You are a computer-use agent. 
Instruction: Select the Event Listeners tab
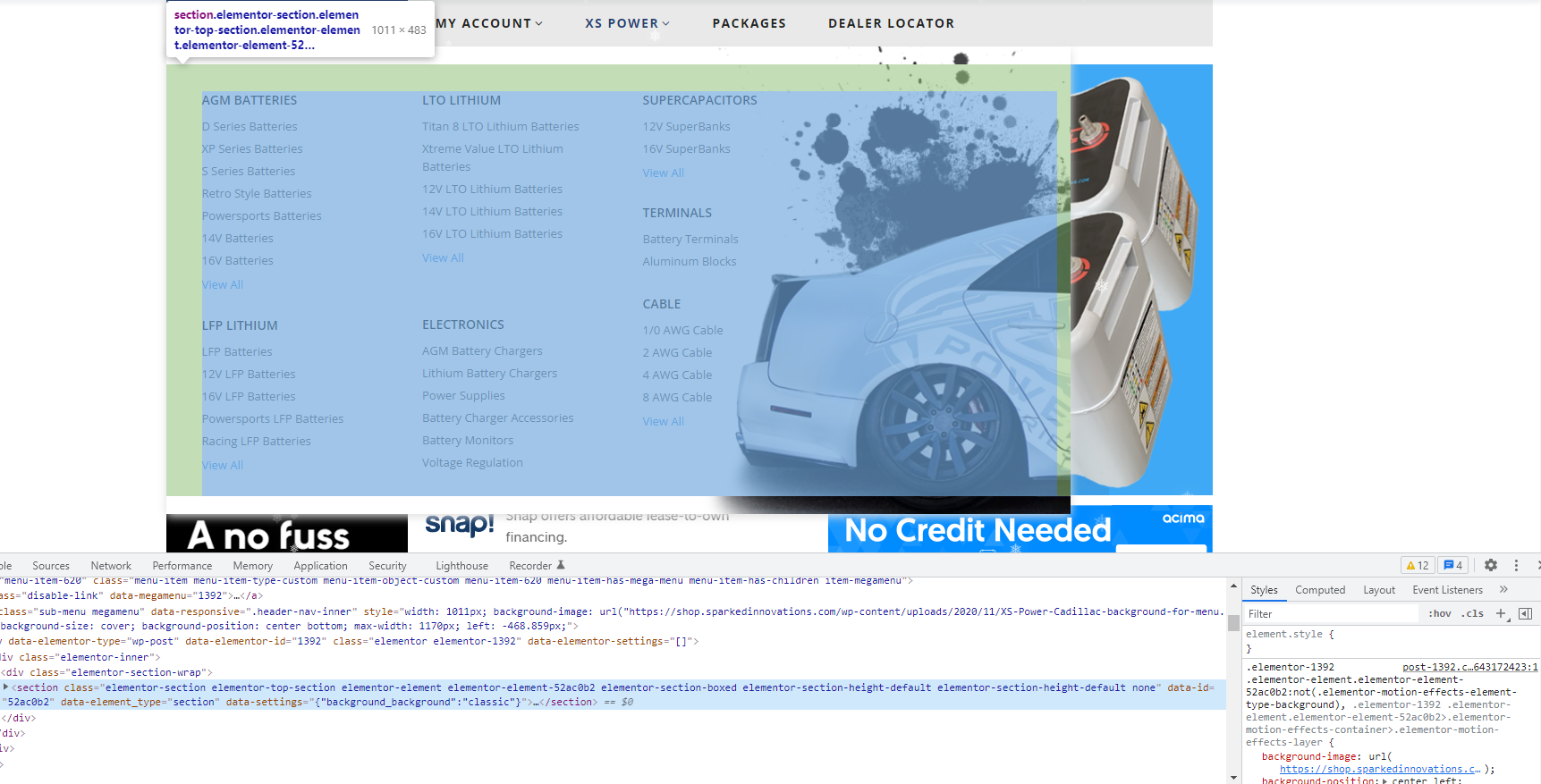(x=1447, y=590)
